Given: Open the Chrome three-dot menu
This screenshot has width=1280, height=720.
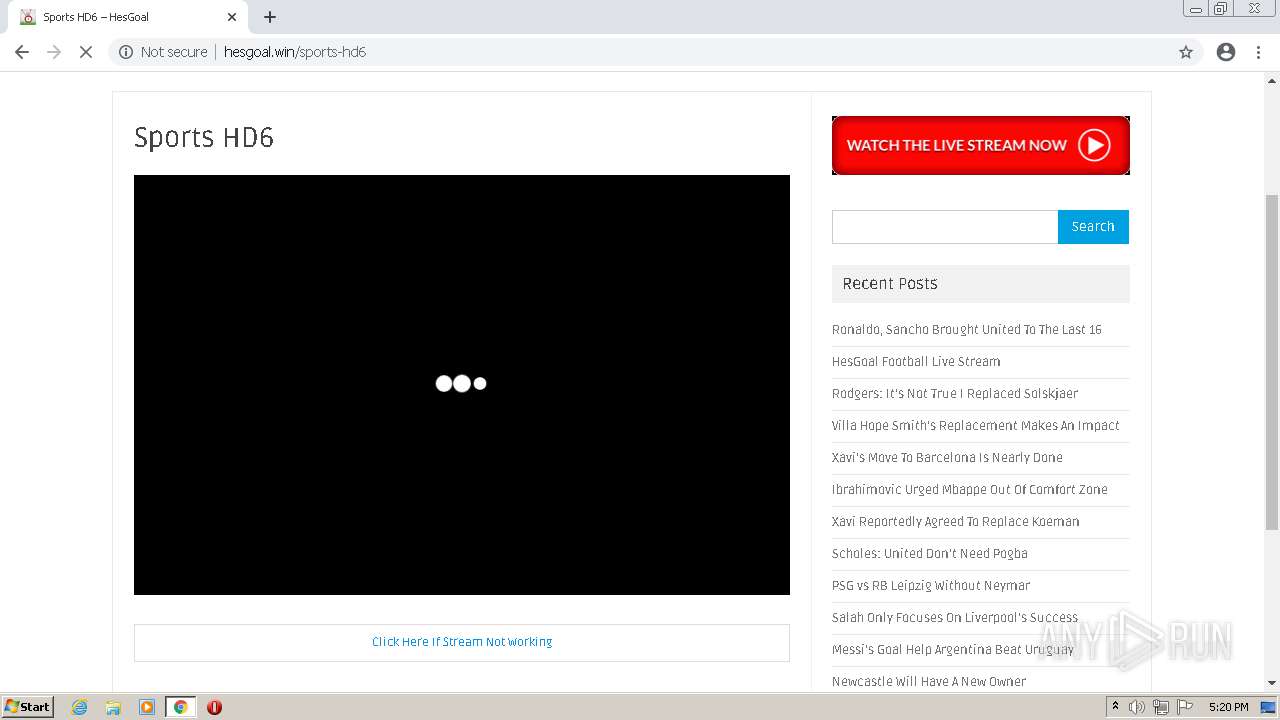Looking at the screenshot, I should [x=1259, y=52].
